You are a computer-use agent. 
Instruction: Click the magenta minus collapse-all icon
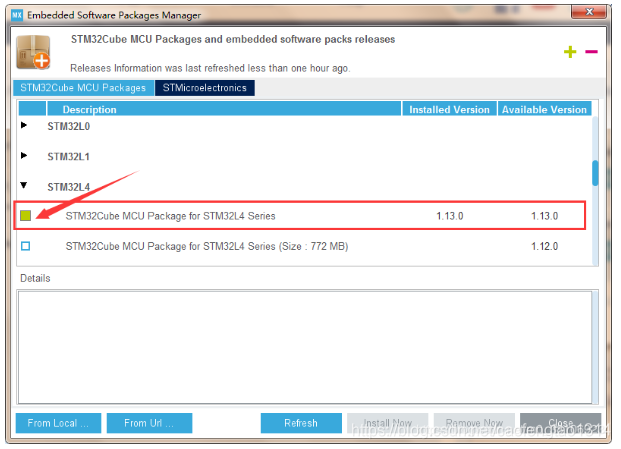[591, 52]
